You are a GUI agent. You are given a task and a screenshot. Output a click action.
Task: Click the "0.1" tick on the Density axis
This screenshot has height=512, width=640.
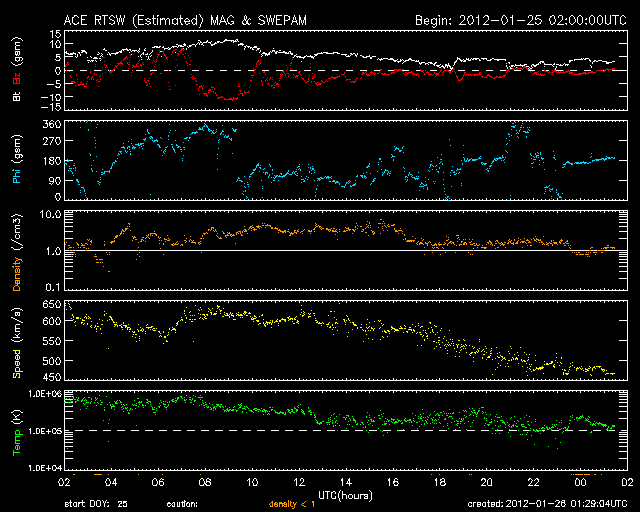tap(53, 287)
